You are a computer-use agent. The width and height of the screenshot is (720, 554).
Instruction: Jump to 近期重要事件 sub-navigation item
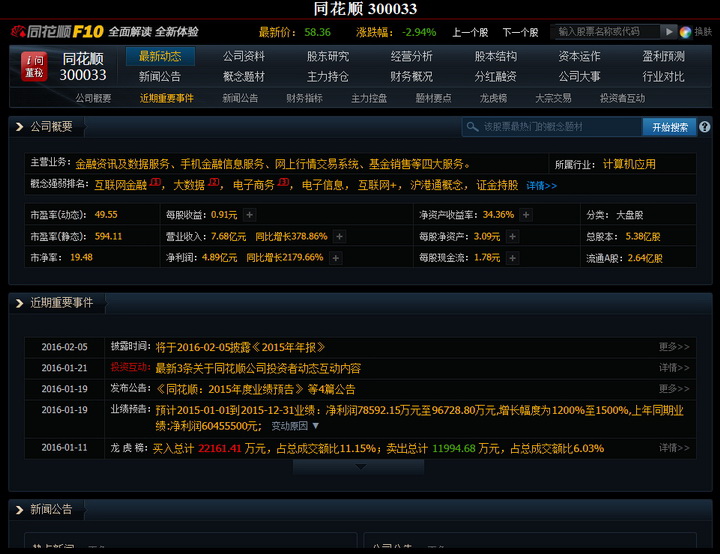[167, 98]
